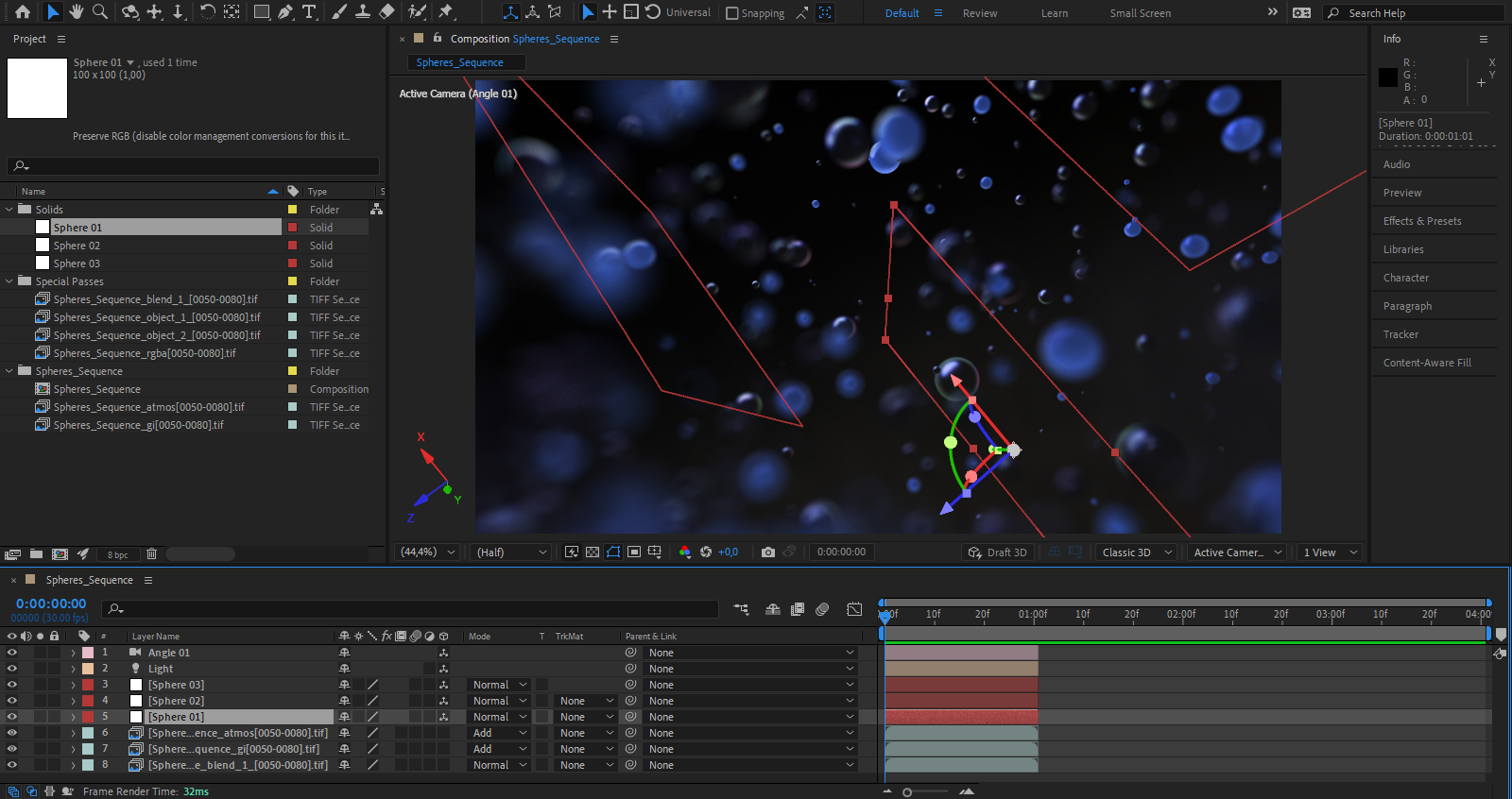This screenshot has height=799, width=1512.
Task: Toggle visibility of Sphere 02 layer
Action: pyautogui.click(x=12, y=701)
